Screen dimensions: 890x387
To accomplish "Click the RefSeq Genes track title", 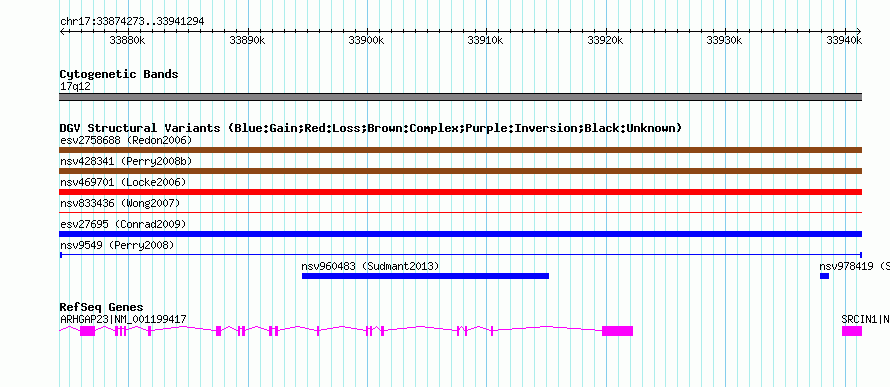I will (x=102, y=308).
